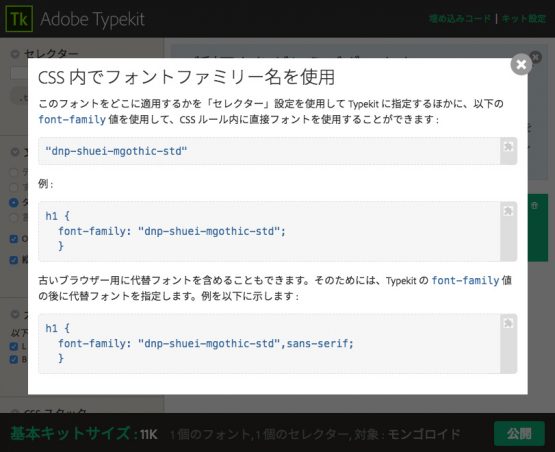This screenshot has height=452, width=555.
Task: Uncheck the checkbox labeled starting with B
Action: [14, 359]
